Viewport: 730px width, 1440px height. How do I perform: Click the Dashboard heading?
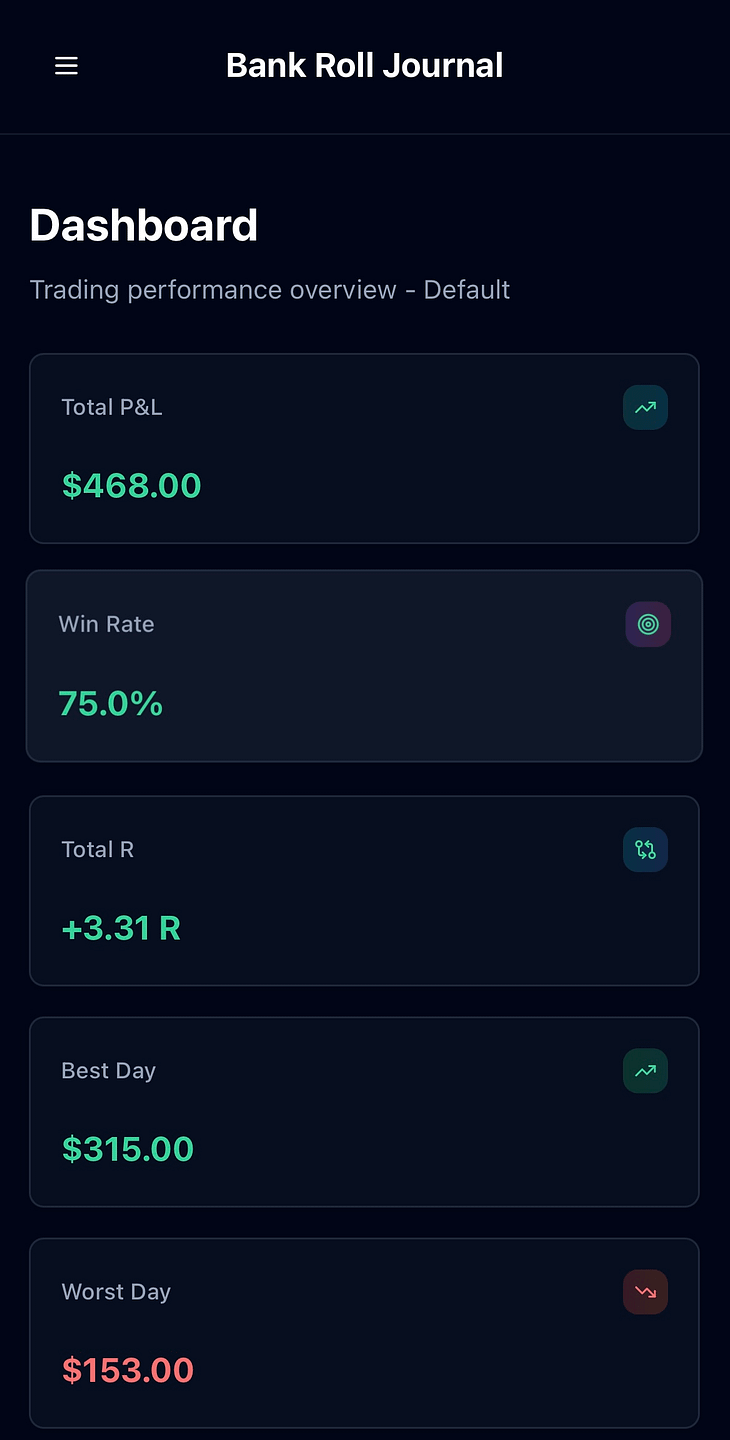click(144, 226)
